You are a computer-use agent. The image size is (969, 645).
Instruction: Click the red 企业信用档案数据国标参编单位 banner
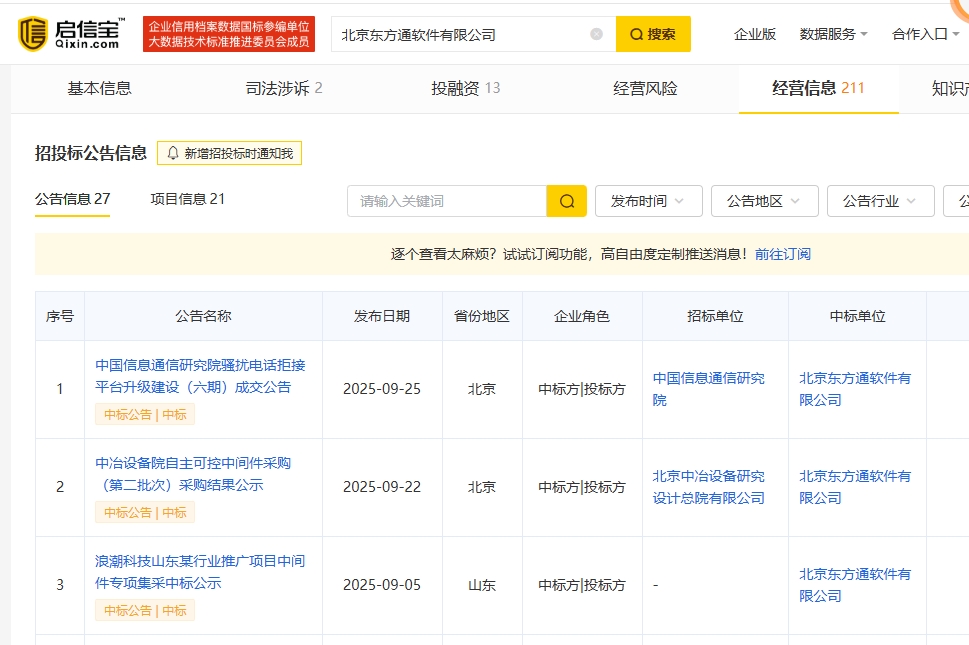(229, 34)
